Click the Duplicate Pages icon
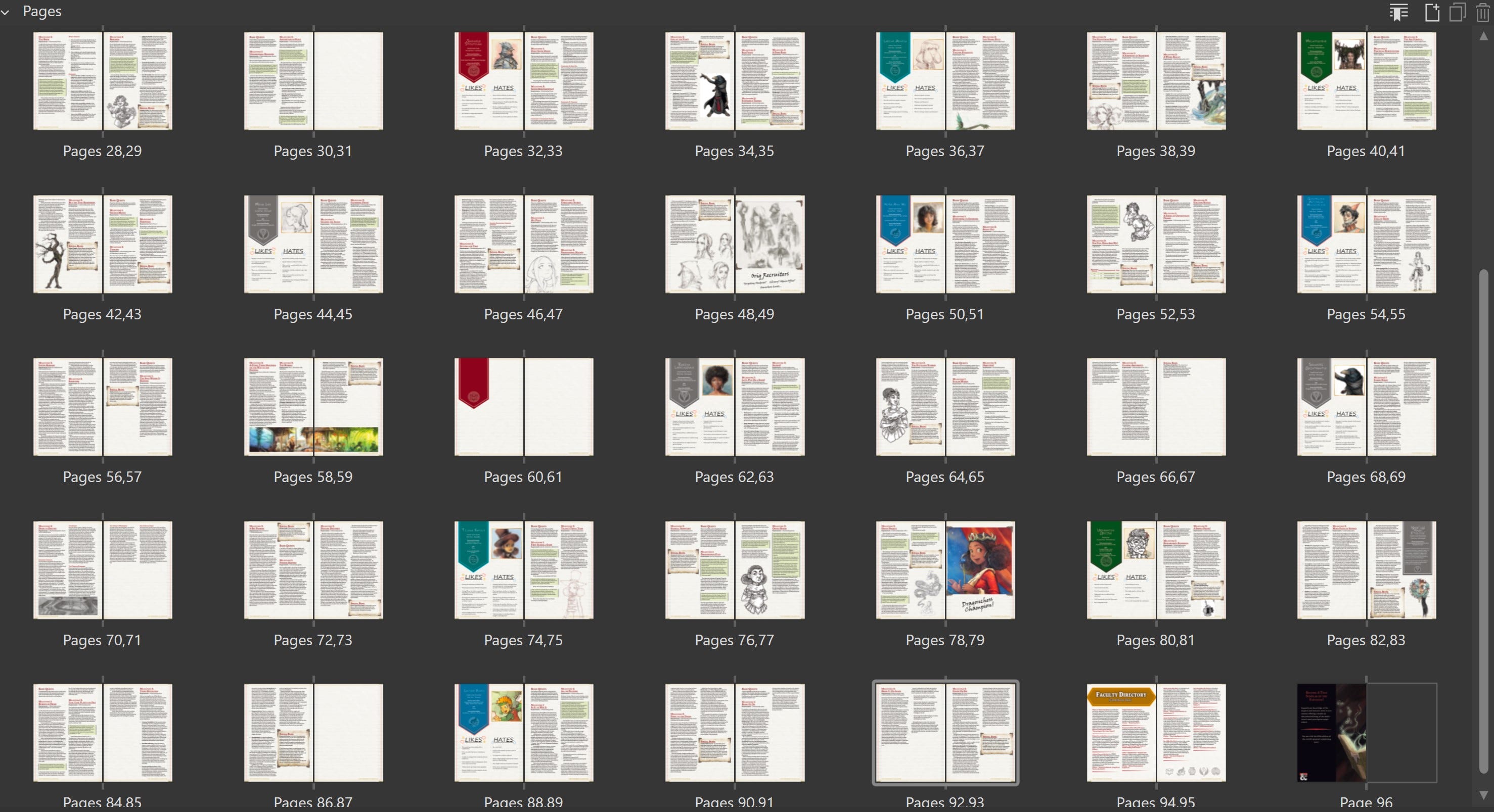1494x812 pixels. click(1457, 12)
